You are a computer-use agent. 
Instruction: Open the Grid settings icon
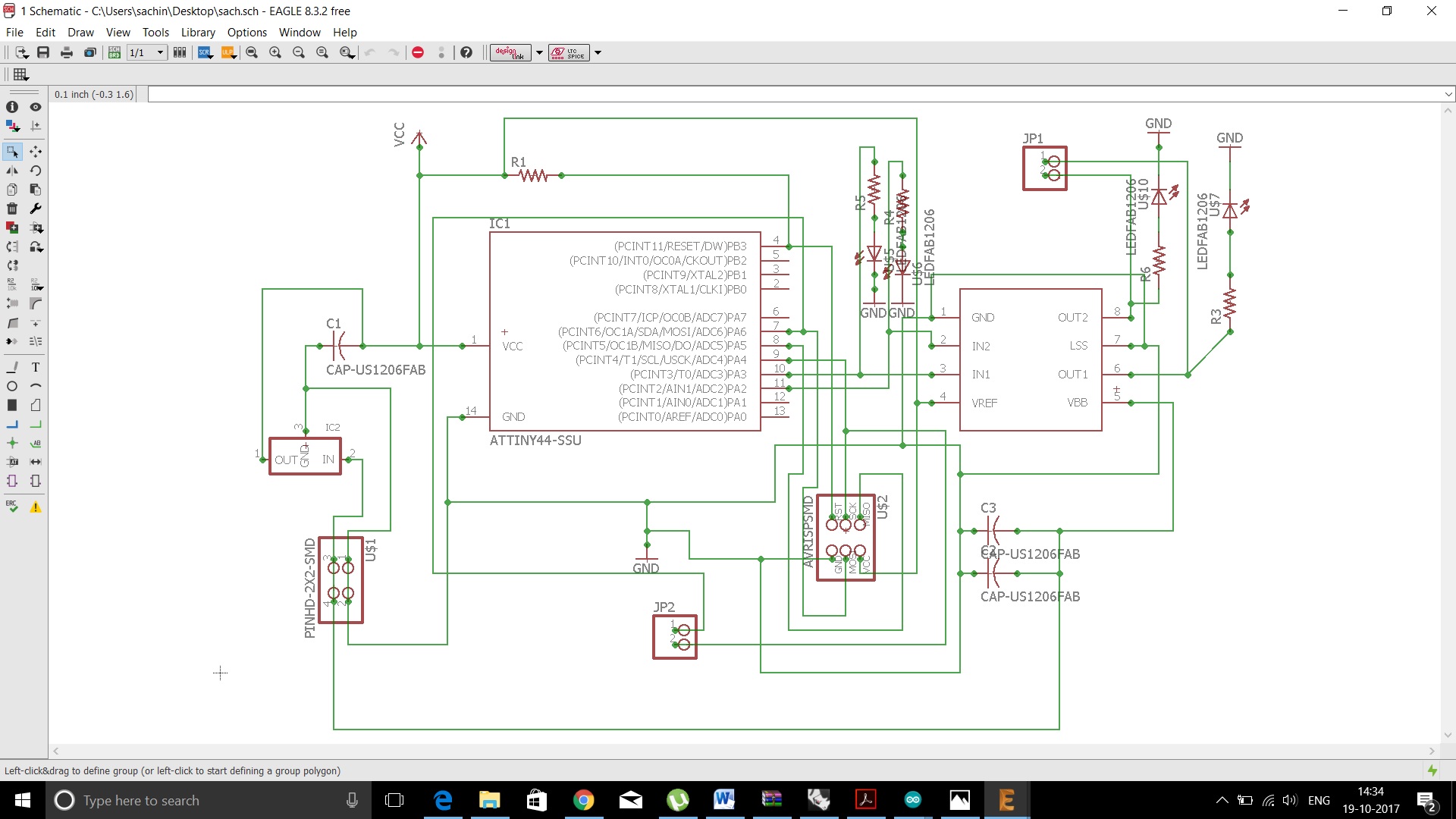[20, 74]
